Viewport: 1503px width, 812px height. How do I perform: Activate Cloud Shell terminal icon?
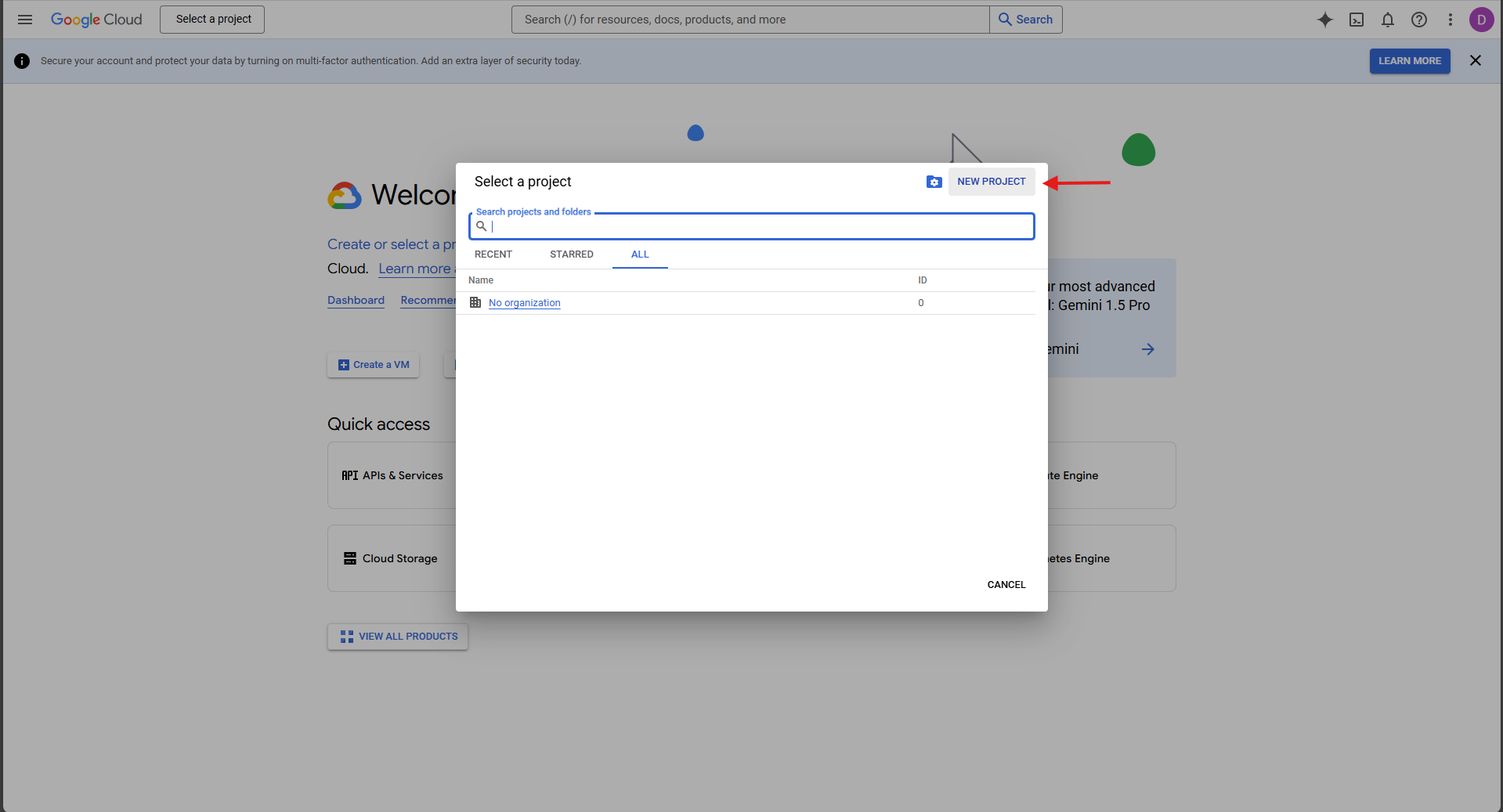coord(1357,20)
